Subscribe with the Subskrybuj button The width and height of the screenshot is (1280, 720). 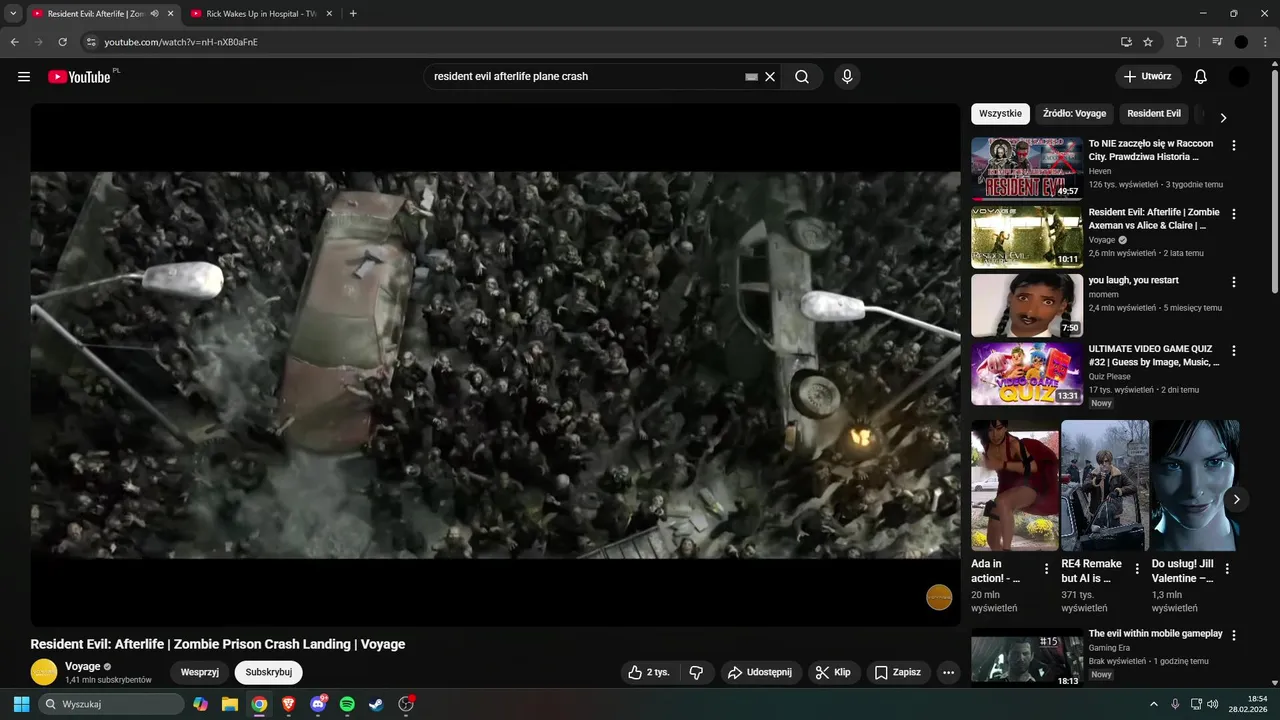click(269, 673)
